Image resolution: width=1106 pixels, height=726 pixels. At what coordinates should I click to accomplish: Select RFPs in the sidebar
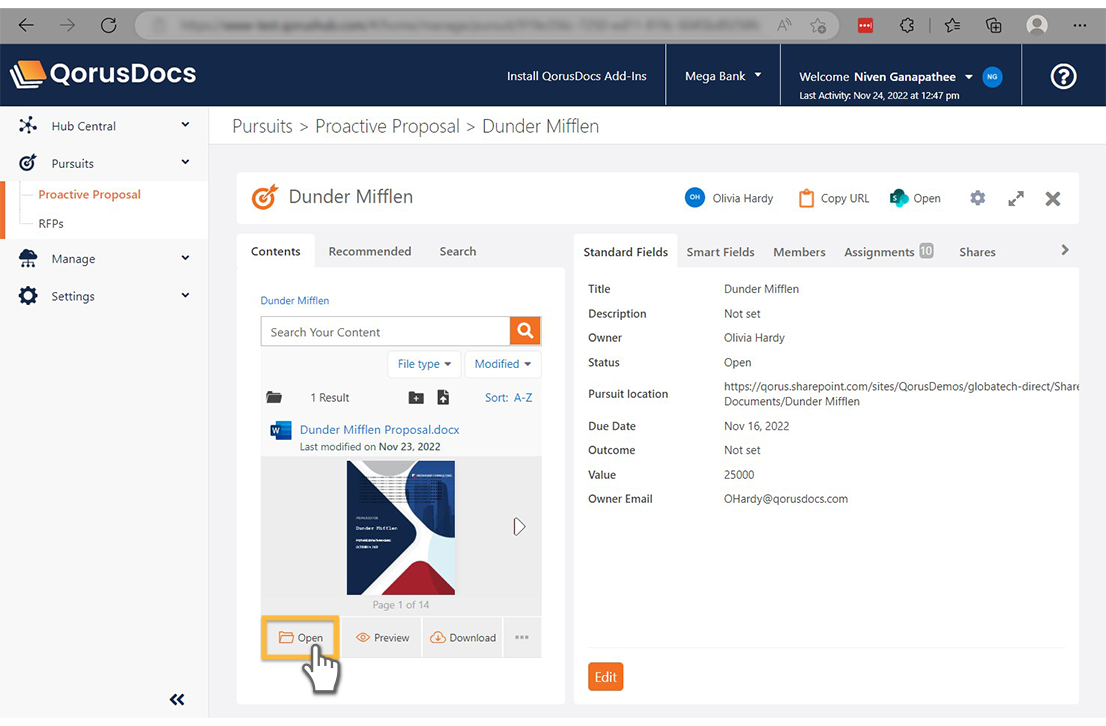click(51, 223)
